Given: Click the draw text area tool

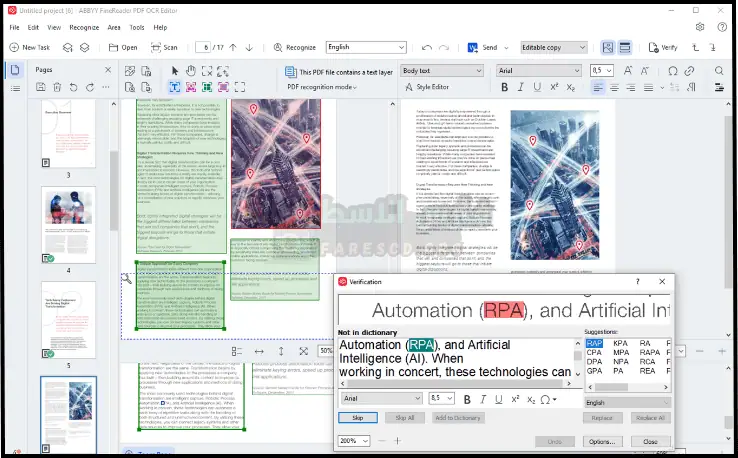Looking at the screenshot, I should (x=174, y=87).
